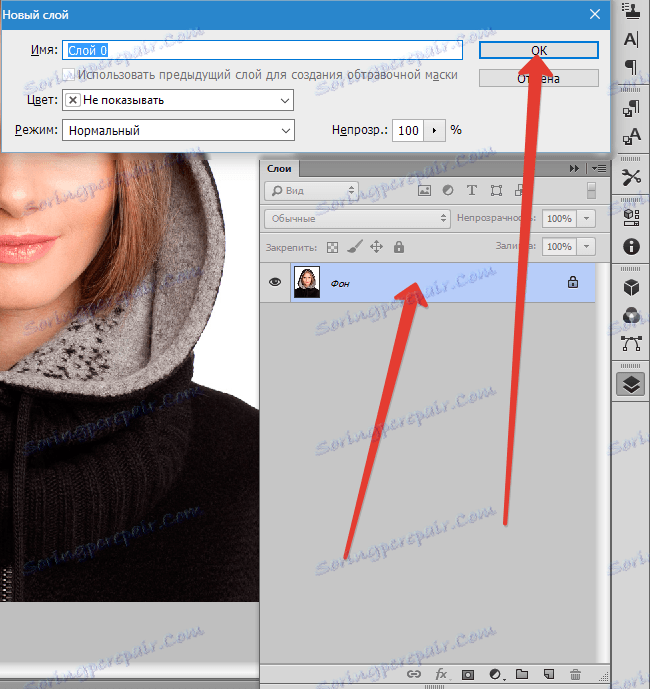The width and height of the screenshot is (650, 689).
Task: Click the layer Непрозрачность 100% field
Action: [x=559, y=218]
